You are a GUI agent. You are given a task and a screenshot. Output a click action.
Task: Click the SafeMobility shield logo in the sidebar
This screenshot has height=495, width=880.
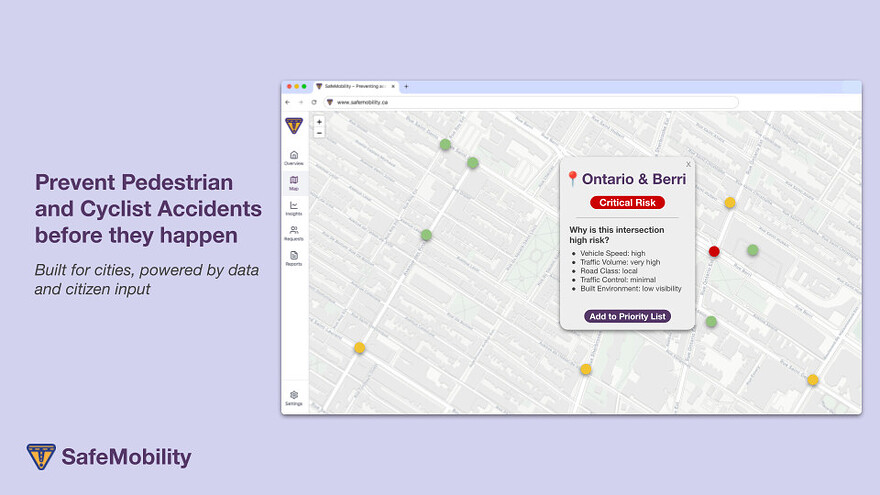[x=293, y=125]
